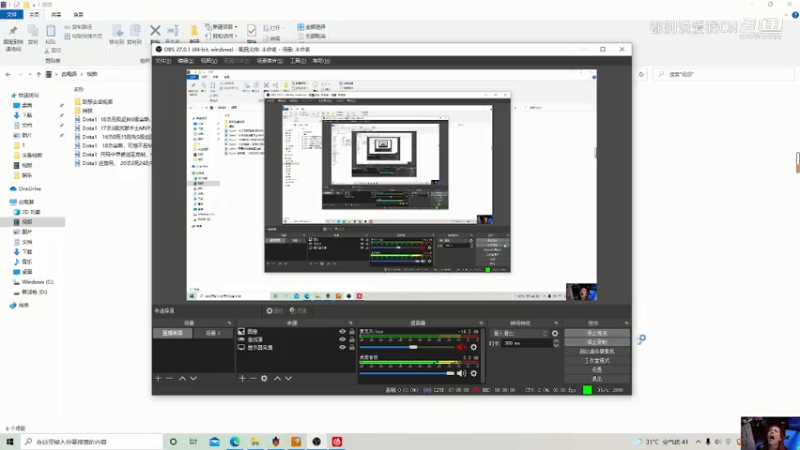
Task: Open the Open dropdown in Explorer ribbon
Action: pos(273,28)
